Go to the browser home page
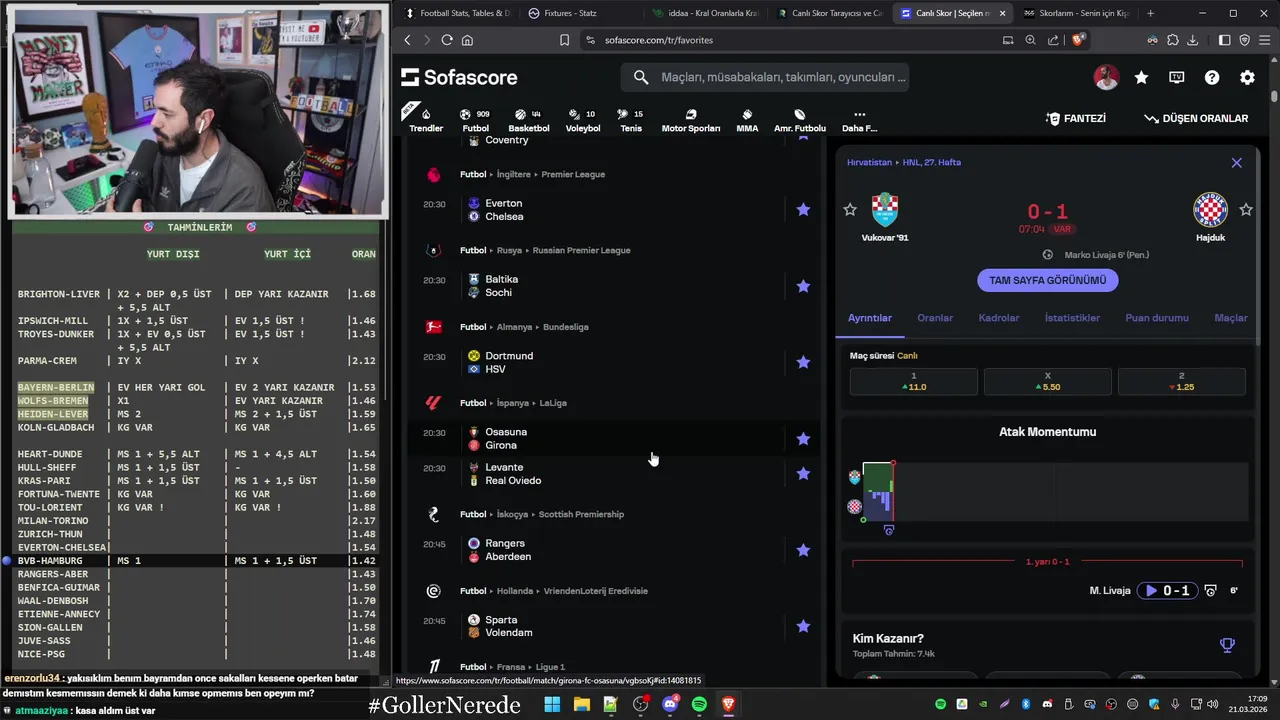1280x720 pixels. tap(467, 40)
